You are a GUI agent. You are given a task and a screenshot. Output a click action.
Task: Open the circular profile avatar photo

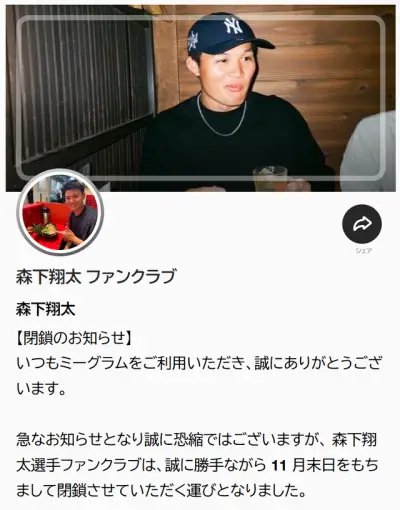coord(60,212)
